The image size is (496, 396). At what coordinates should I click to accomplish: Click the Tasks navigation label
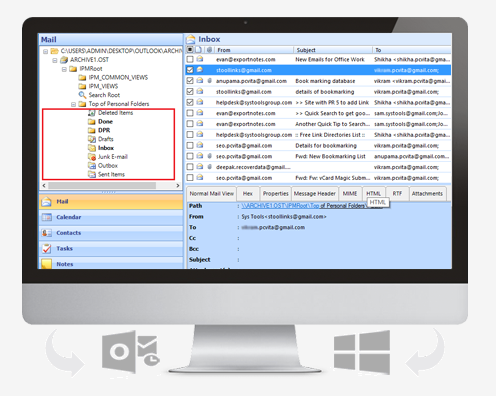pos(64,248)
